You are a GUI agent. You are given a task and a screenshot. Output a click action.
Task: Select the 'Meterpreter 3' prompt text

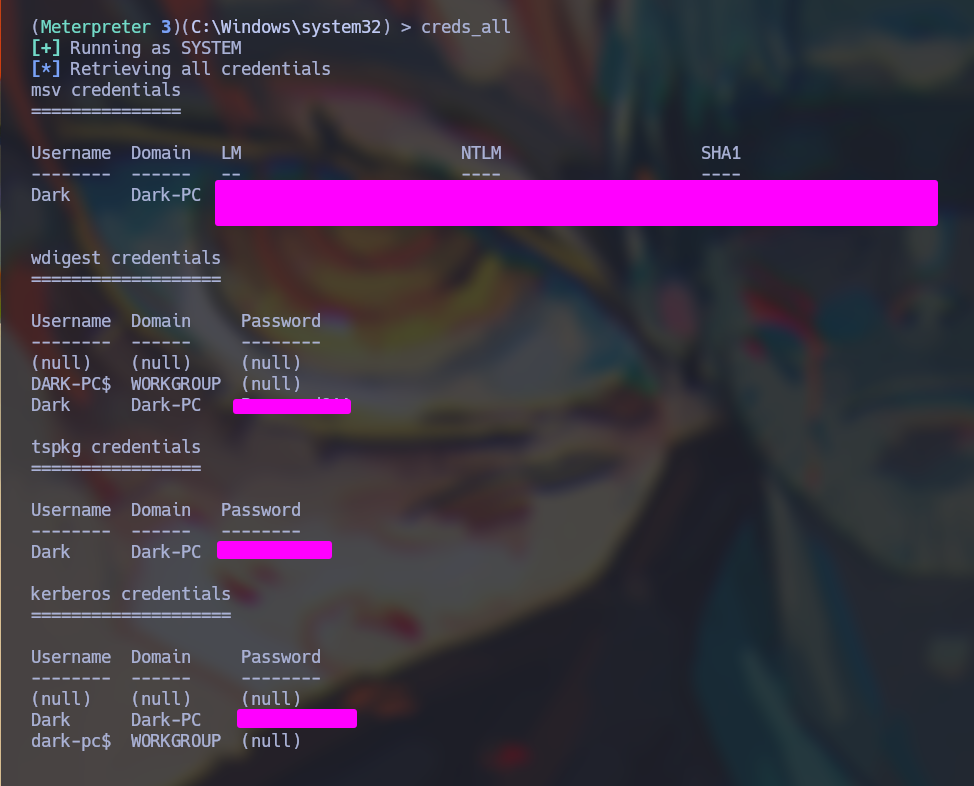click(106, 27)
